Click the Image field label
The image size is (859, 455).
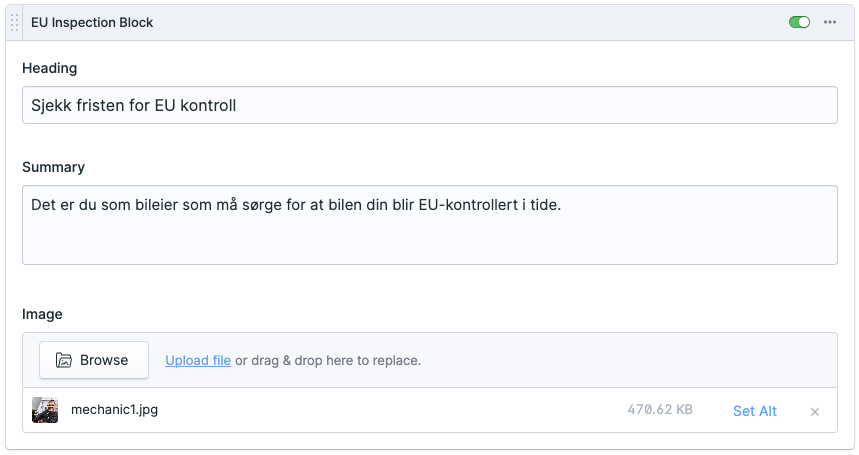coord(42,314)
